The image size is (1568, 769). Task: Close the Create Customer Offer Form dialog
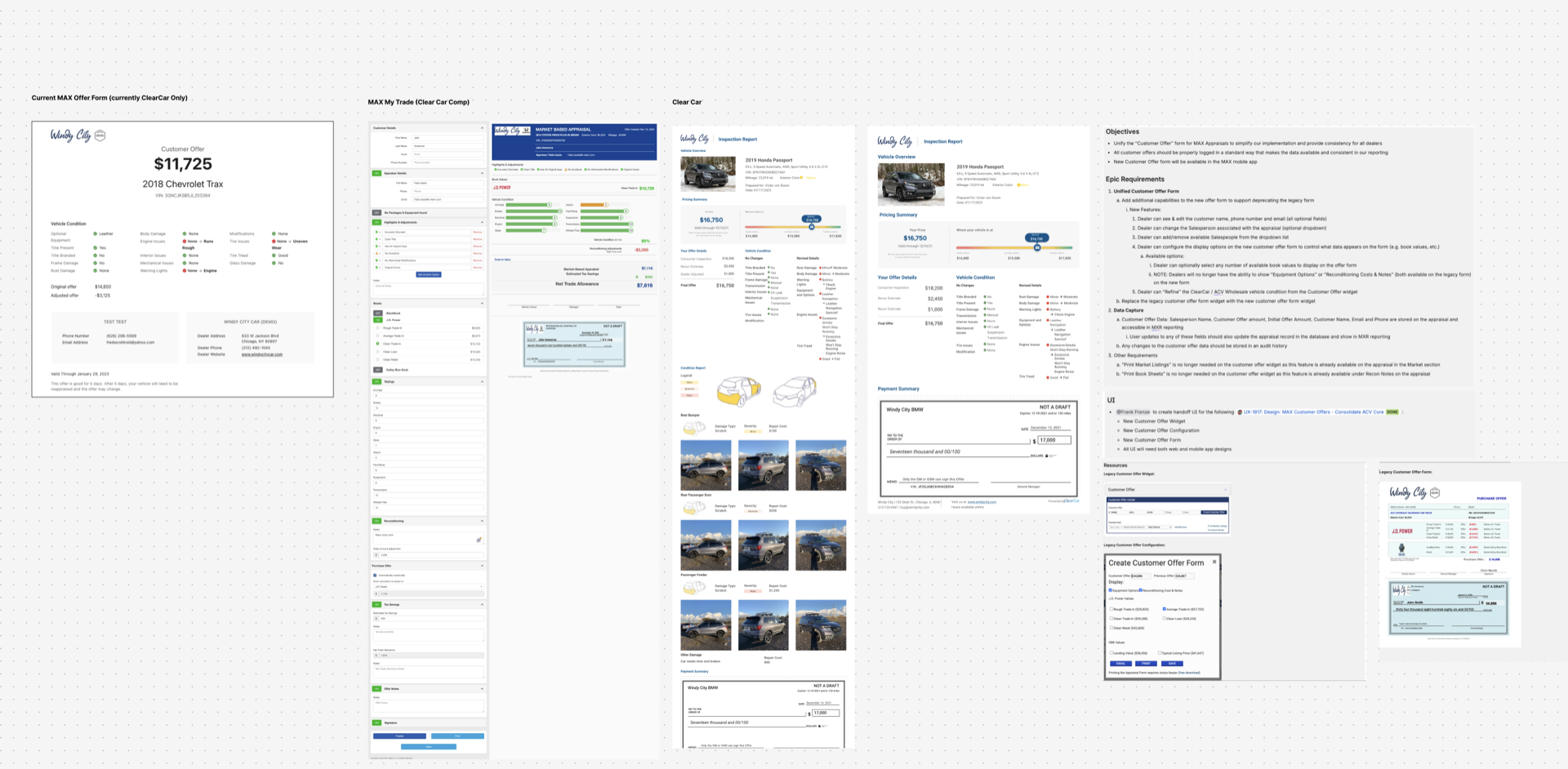[1214, 562]
